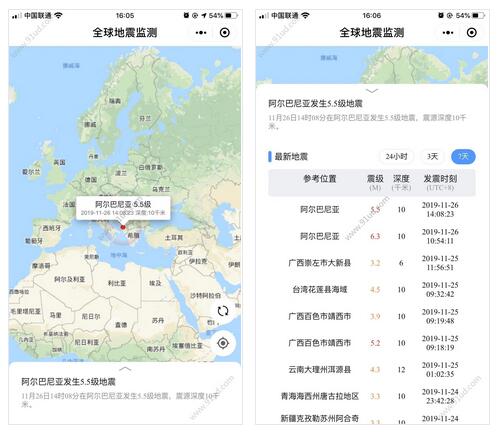
Task: Click the 利比亚 label on map
Action: tap(117, 283)
